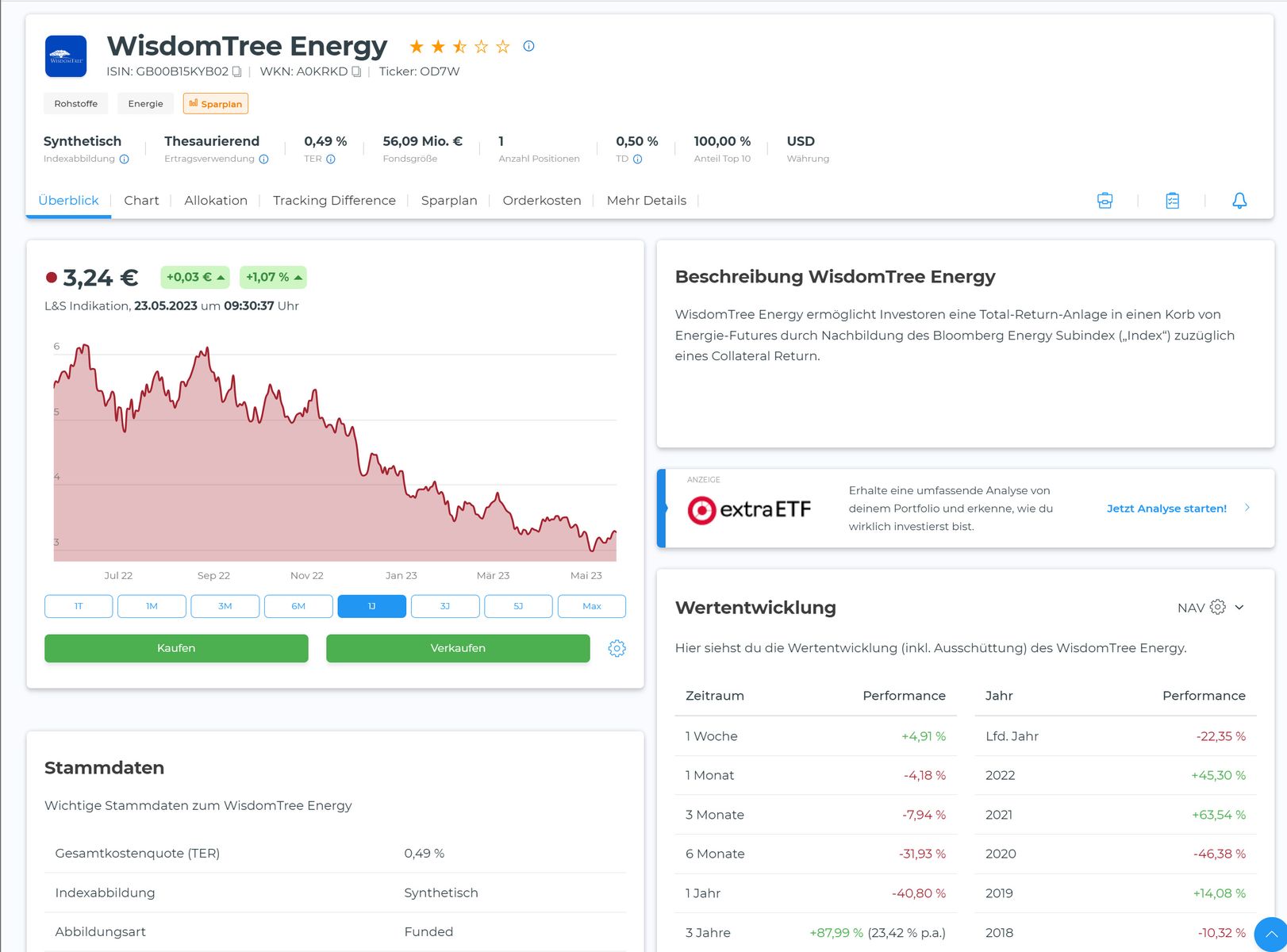Viewport: 1287px width, 952px height.
Task: Click the Jetzt Analyse starten link
Action: (1166, 509)
